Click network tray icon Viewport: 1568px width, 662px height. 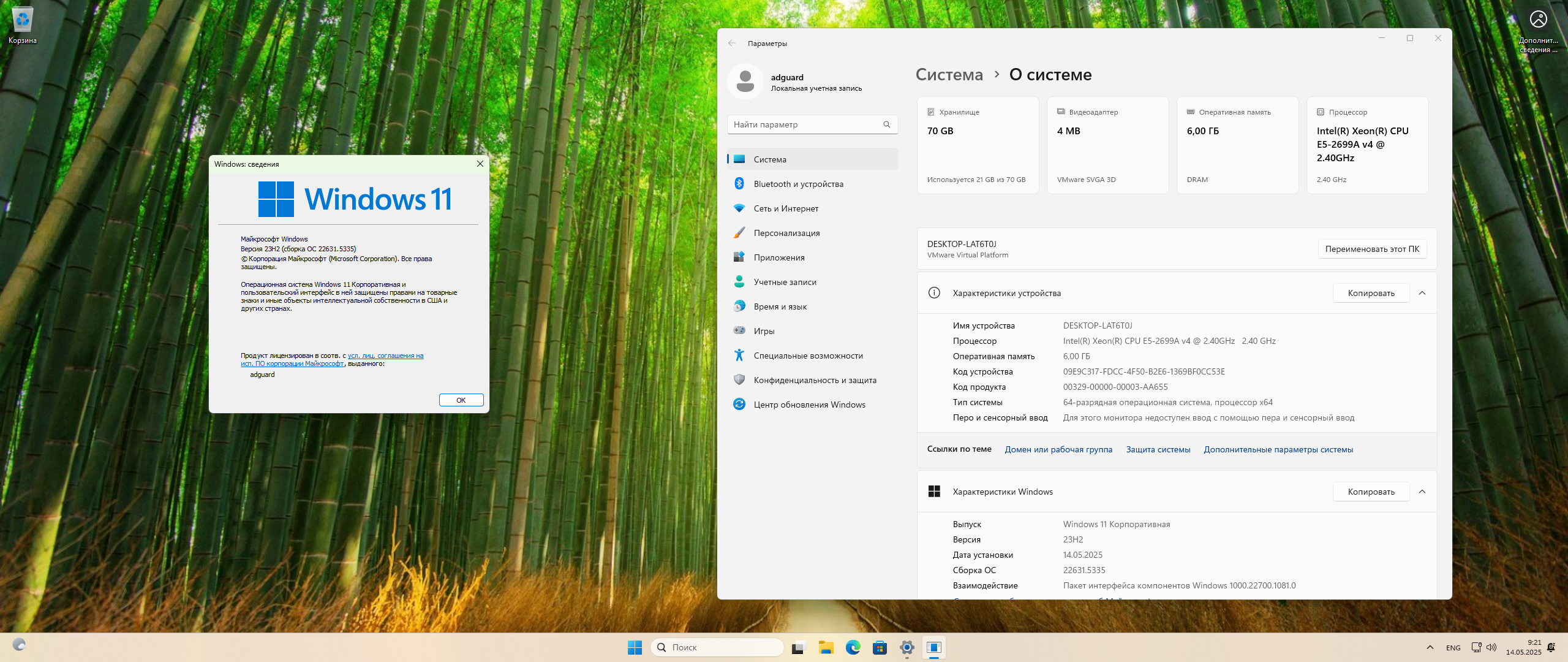(x=1476, y=647)
